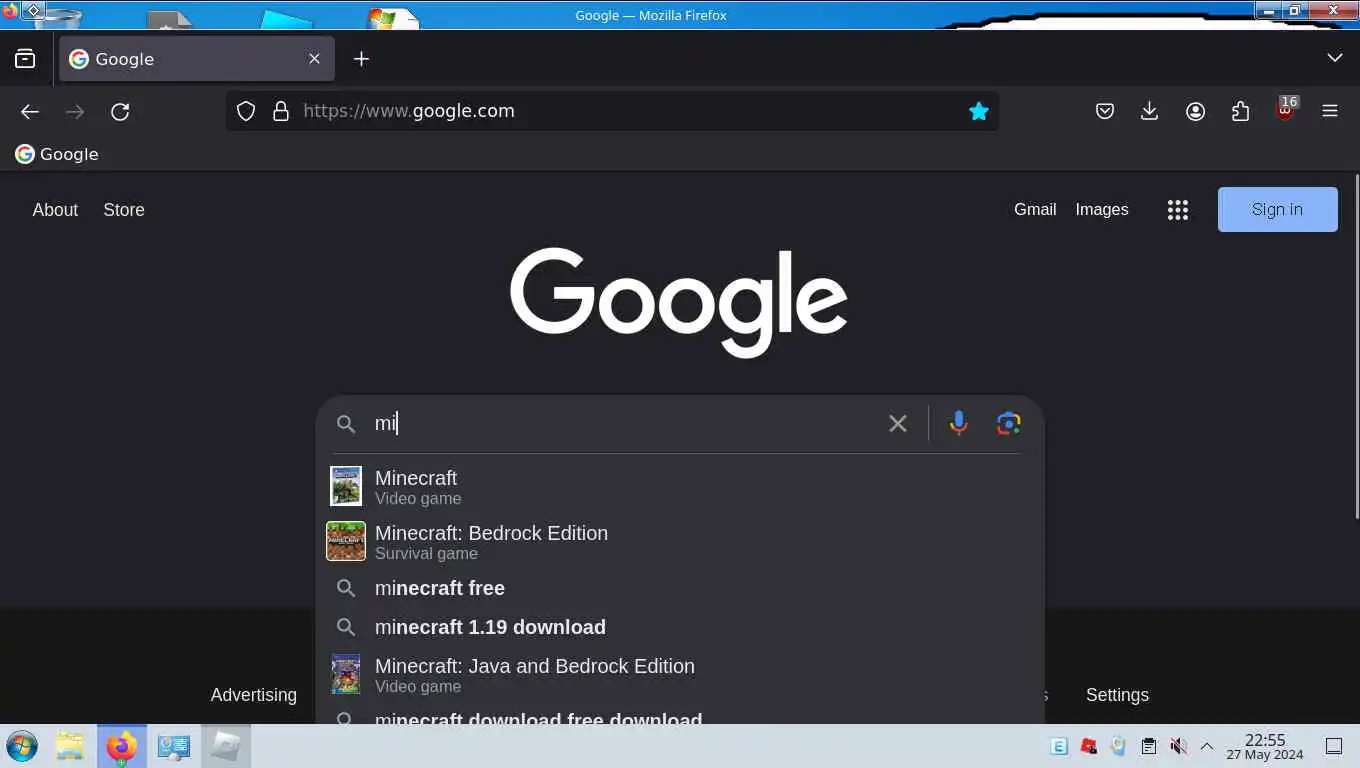The image size is (1360, 768).
Task: Close the Google tab
Action: [x=314, y=59]
